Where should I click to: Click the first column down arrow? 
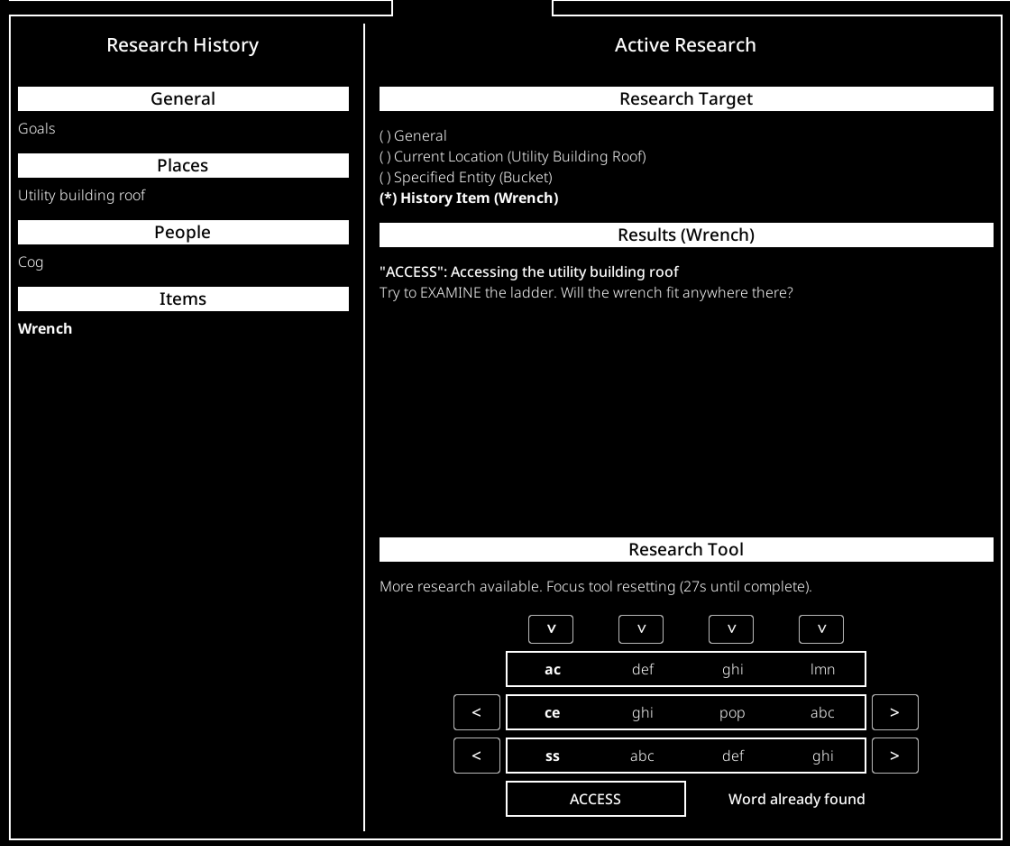pyautogui.click(x=551, y=629)
